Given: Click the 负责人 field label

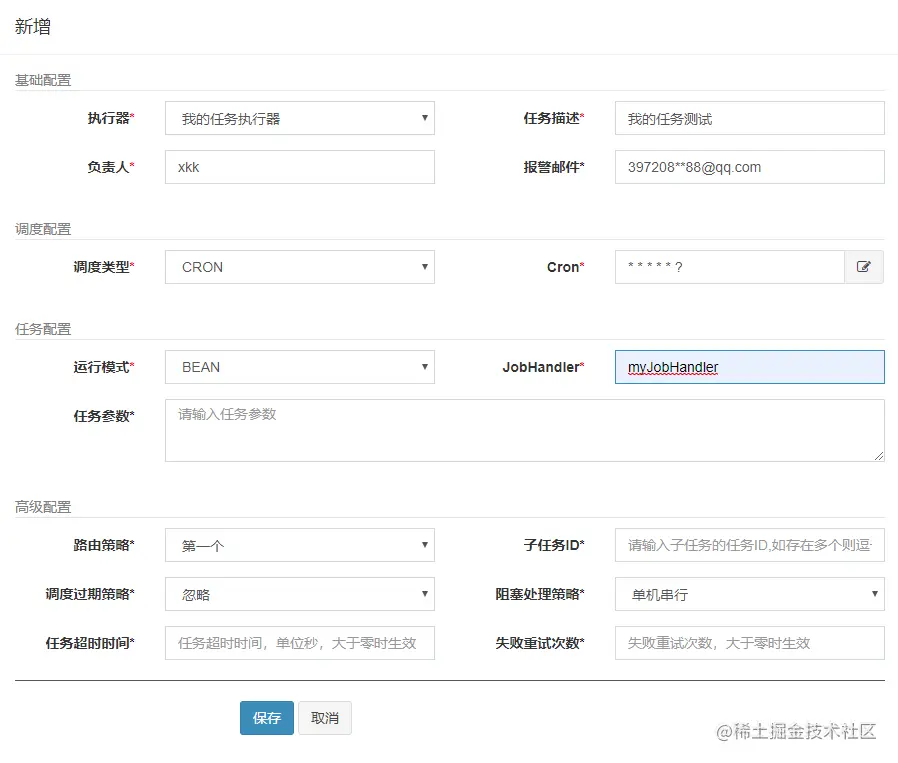Looking at the screenshot, I should tap(111, 167).
